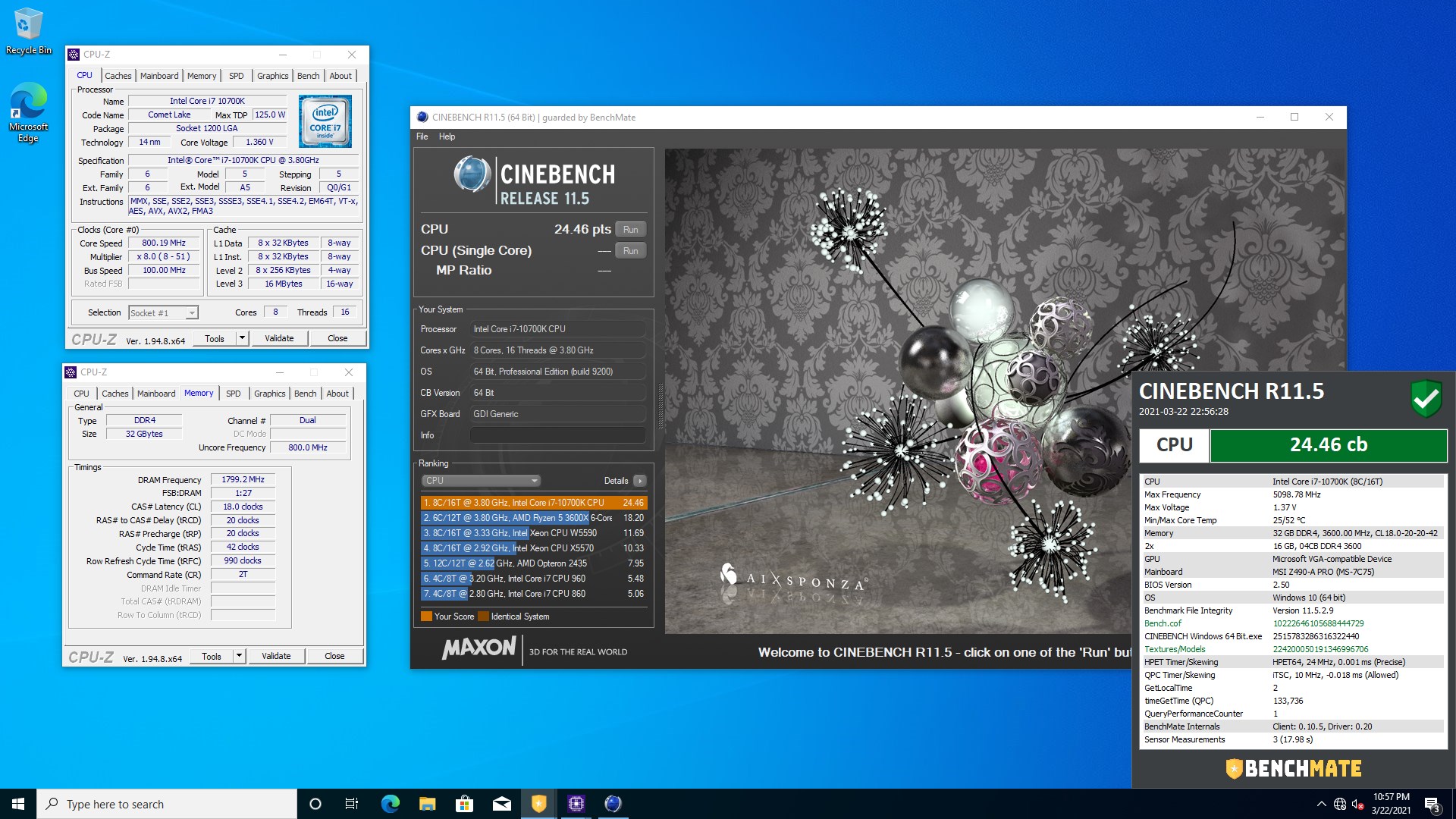Select ranking row i7-10700K CPU 24.46

(x=534, y=503)
